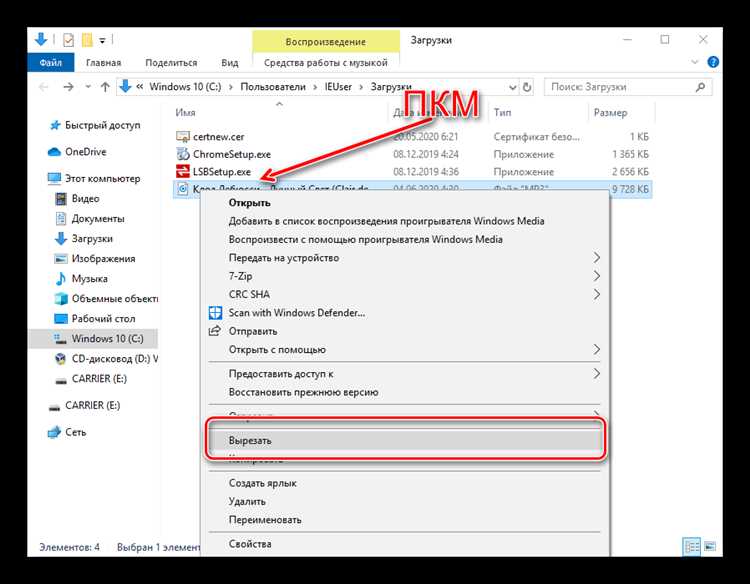Open the Видео folder in sidebar
The image size is (750, 584).
point(77,198)
